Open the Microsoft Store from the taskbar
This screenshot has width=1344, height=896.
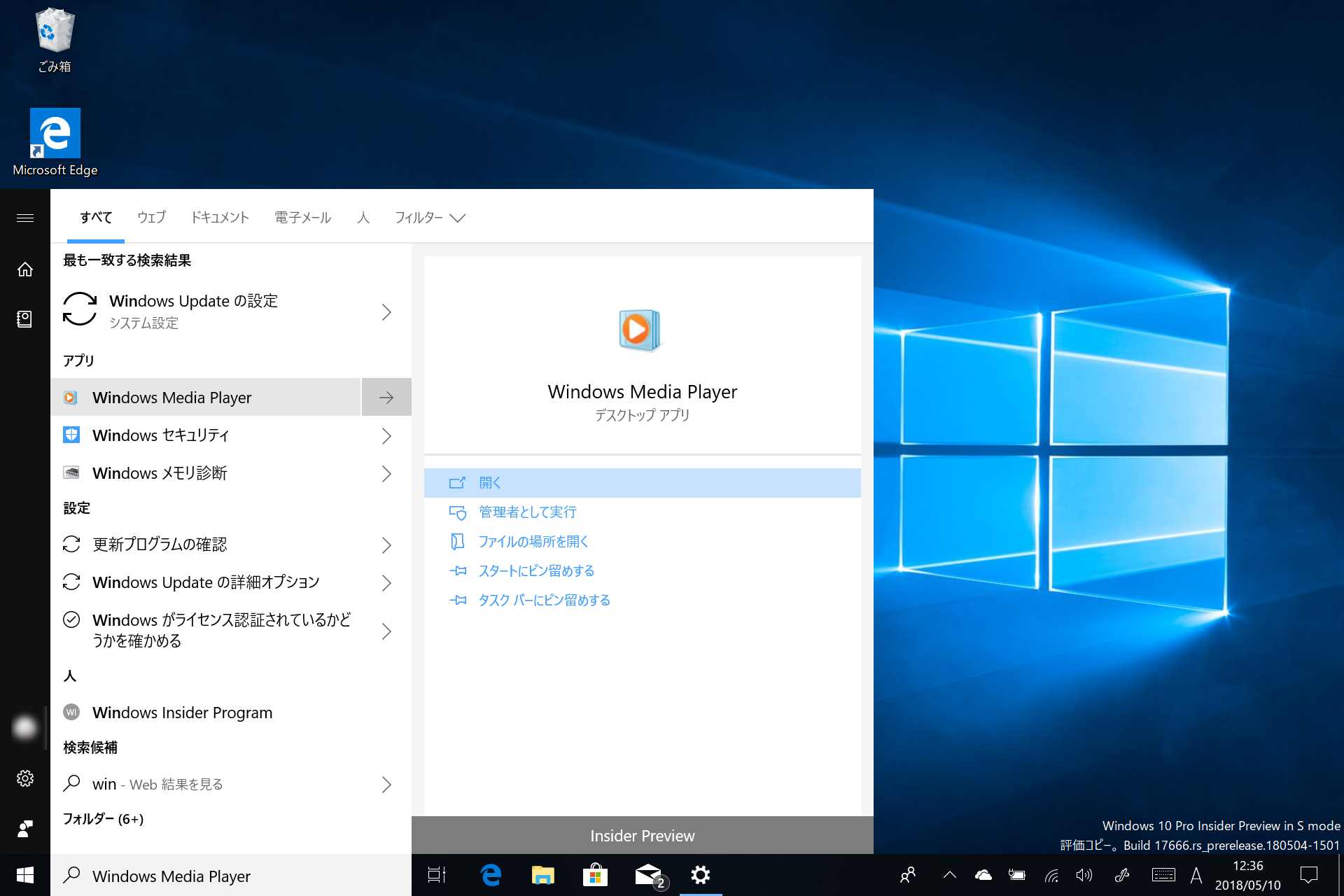[x=594, y=875]
